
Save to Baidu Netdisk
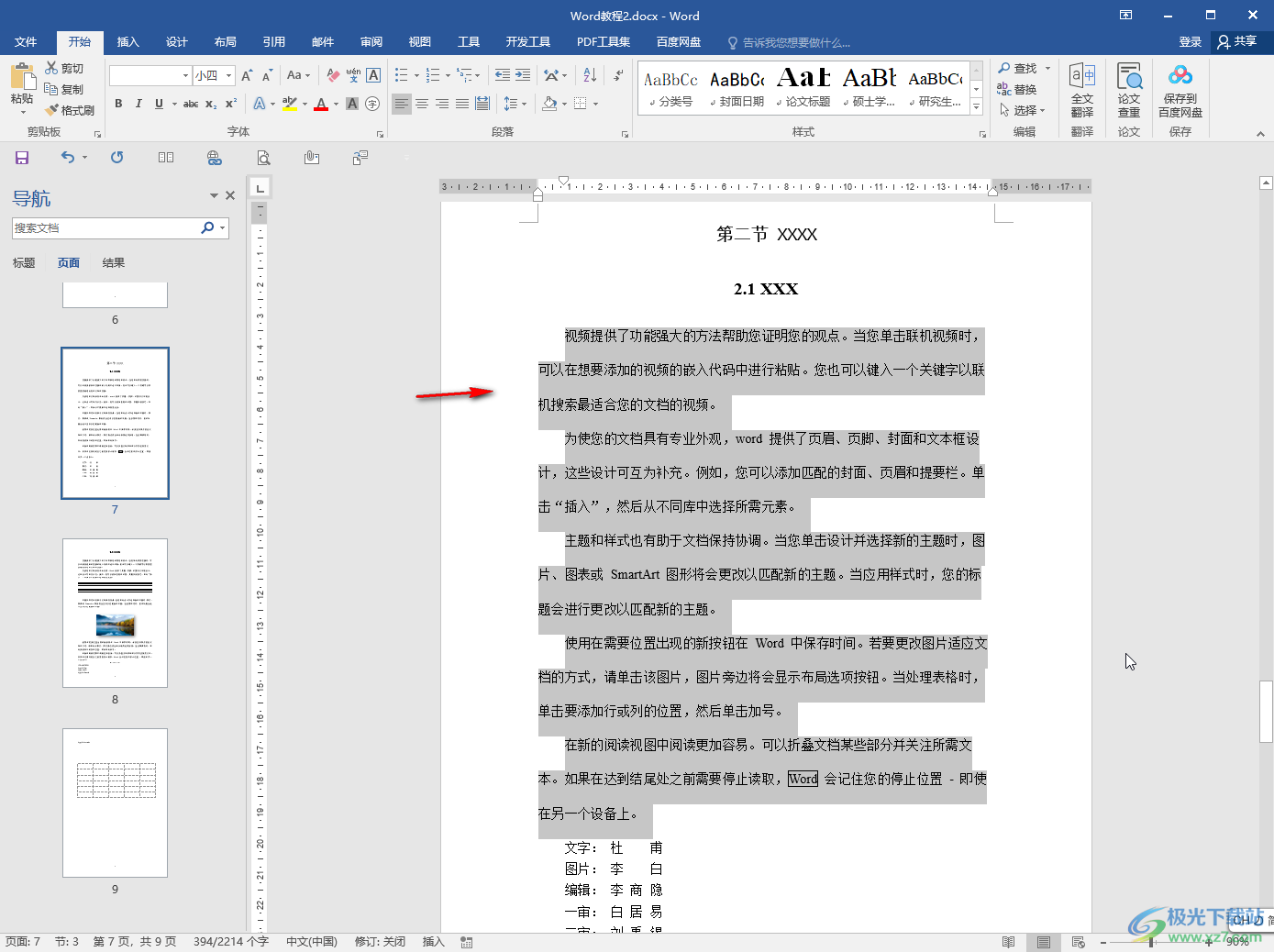pyautogui.click(x=1180, y=91)
